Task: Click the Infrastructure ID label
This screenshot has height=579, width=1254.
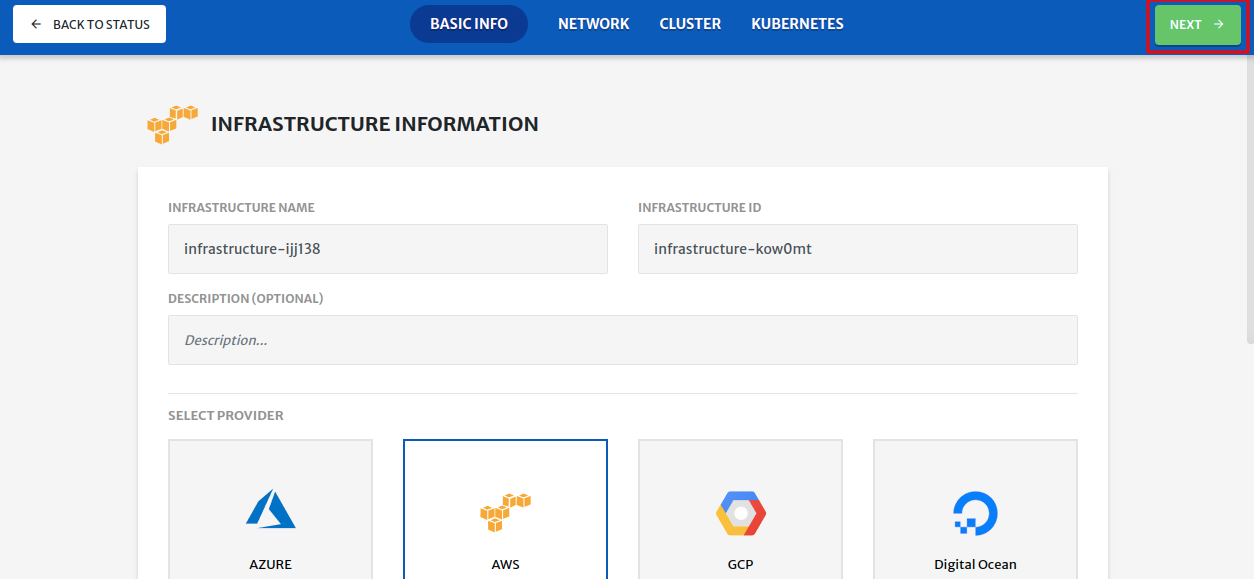Action: (x=700, y=208)
